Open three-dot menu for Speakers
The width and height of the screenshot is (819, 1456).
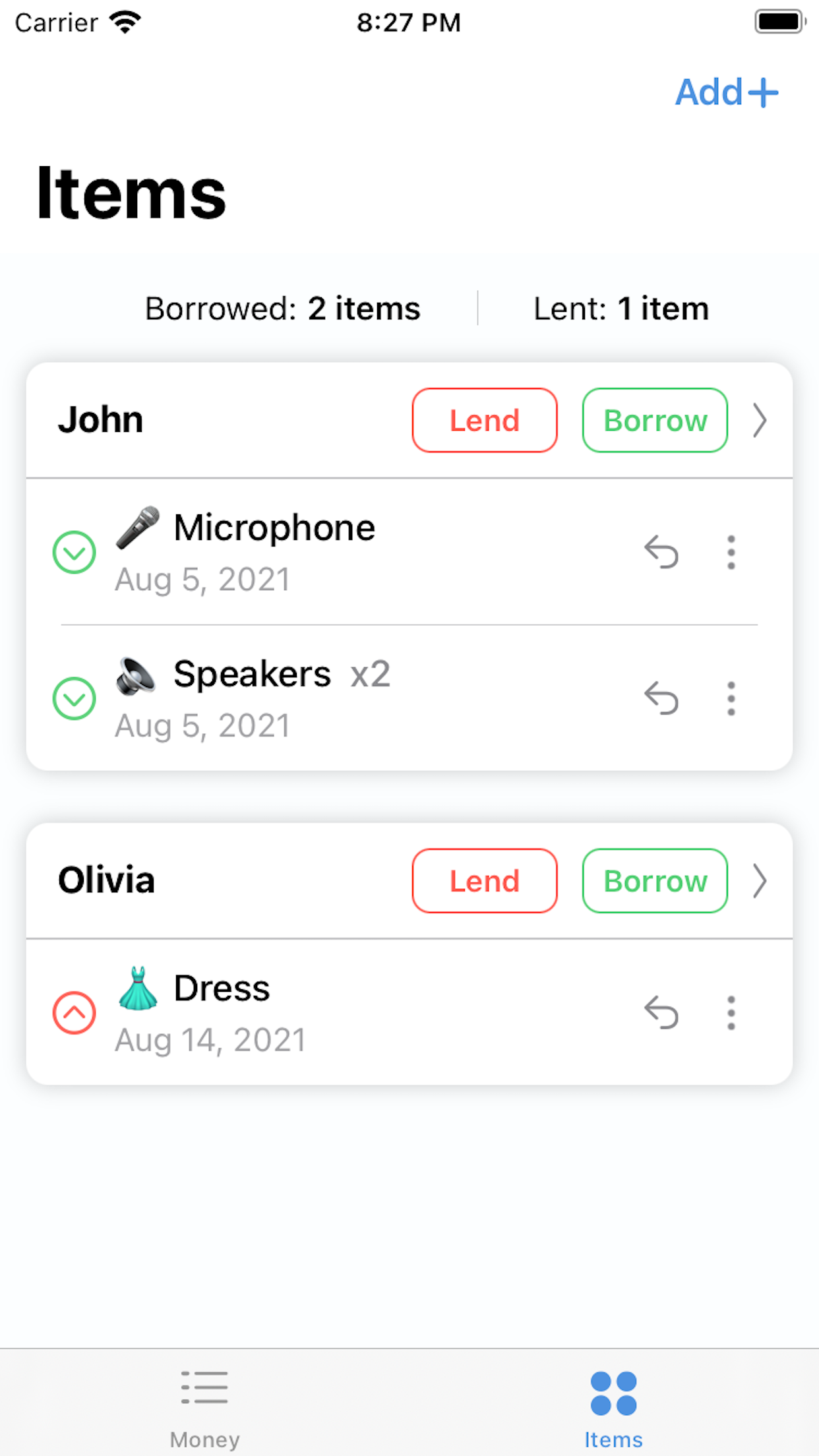click(731, 698)
